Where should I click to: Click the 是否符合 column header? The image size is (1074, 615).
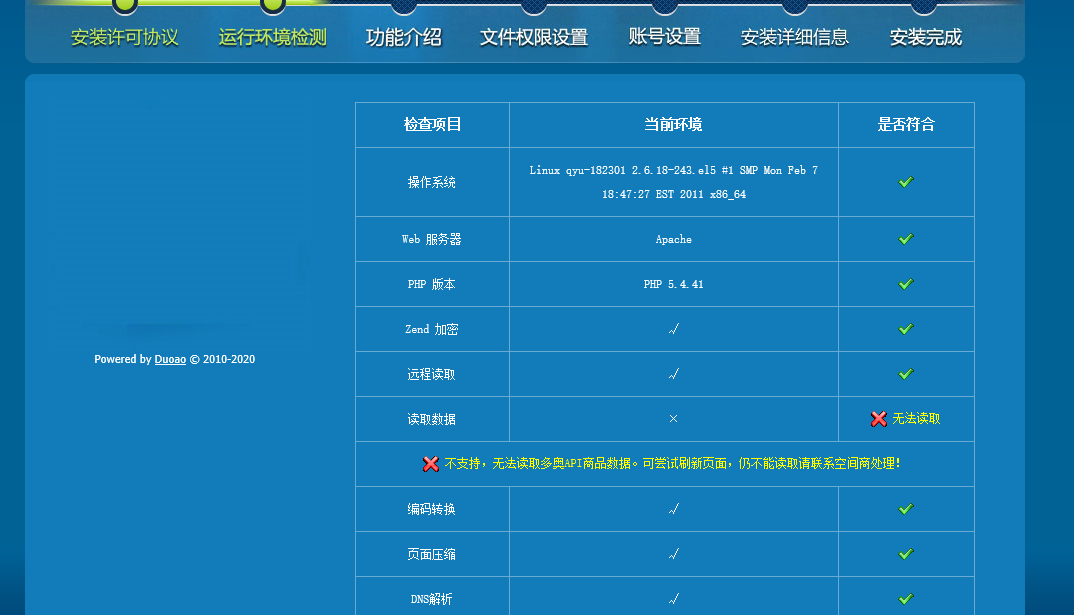coord(906,125)
